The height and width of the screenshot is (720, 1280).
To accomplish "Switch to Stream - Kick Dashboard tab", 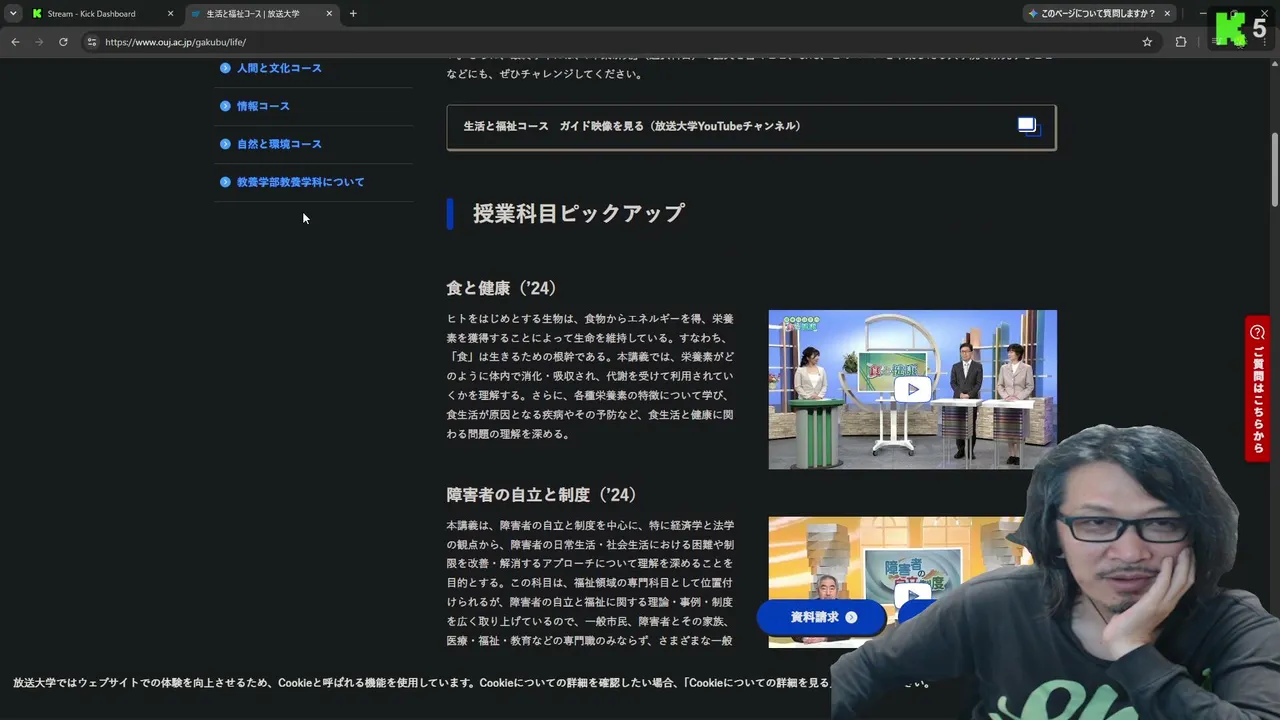I will tap(102, 14).
